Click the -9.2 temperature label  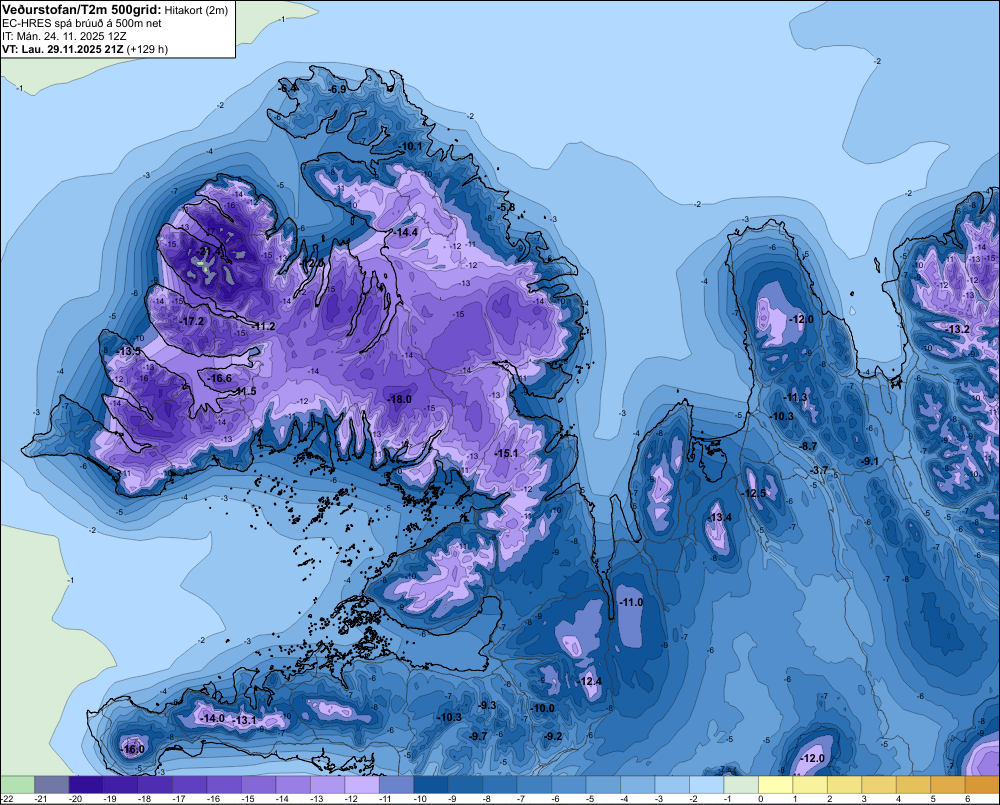(552, 736)
